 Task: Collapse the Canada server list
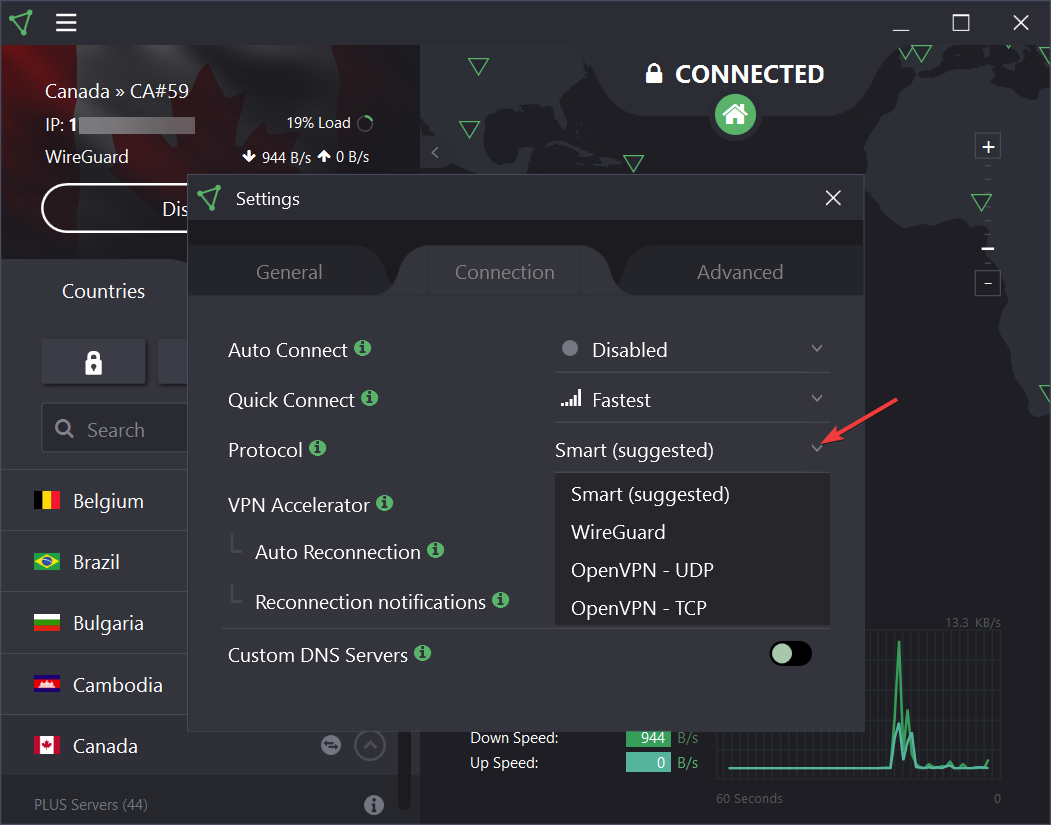[x=370, y=745]
